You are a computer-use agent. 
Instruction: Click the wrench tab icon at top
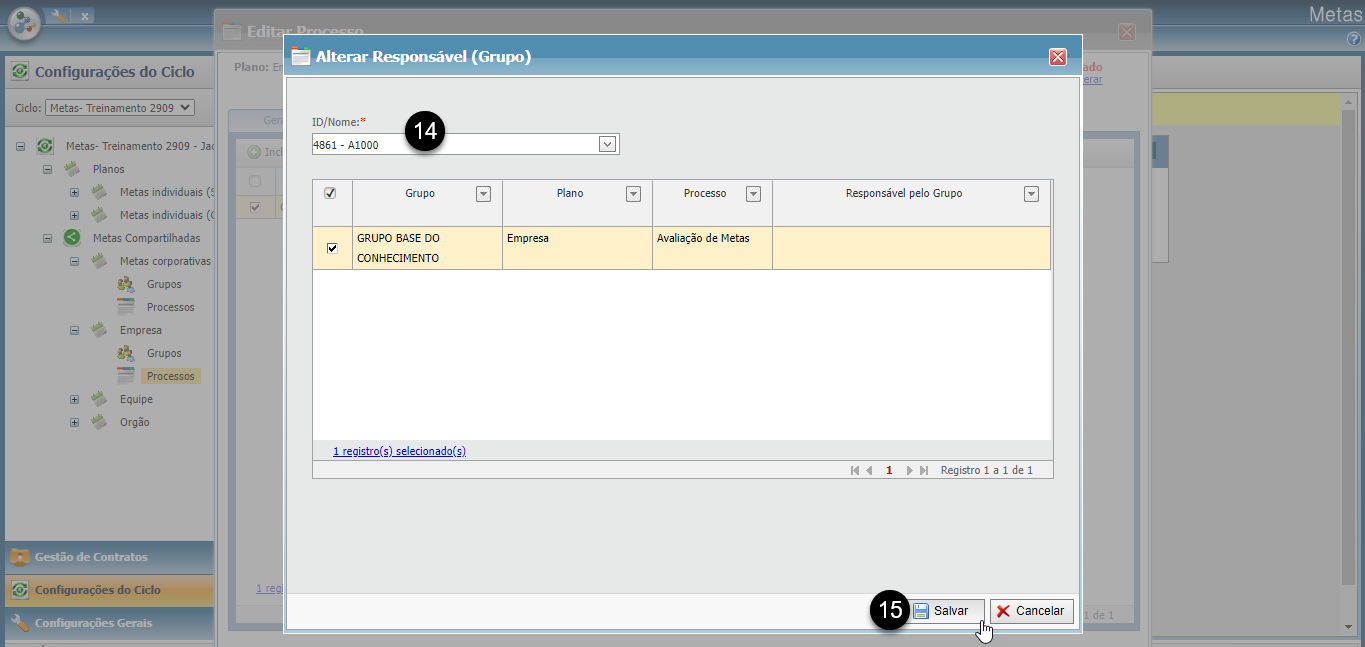(x=59, y=16)
